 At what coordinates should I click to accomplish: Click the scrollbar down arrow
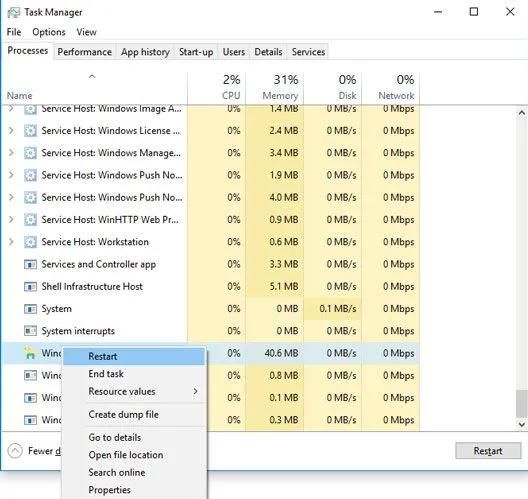tap(522, 424)
